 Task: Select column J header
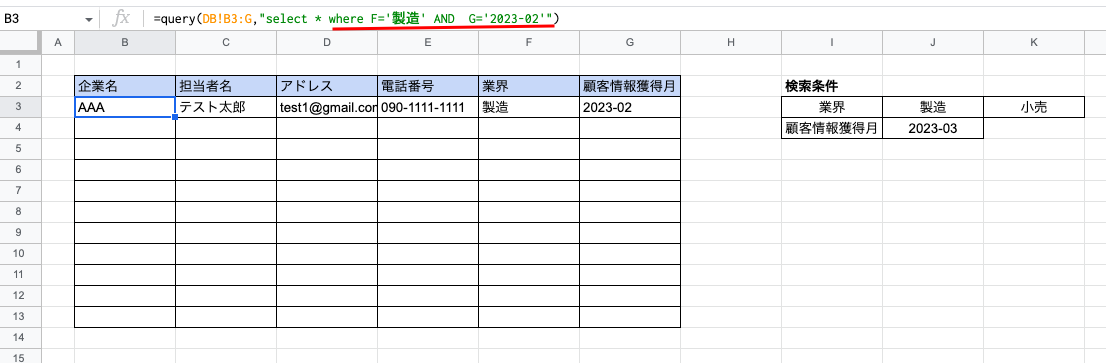coord(932,43)
